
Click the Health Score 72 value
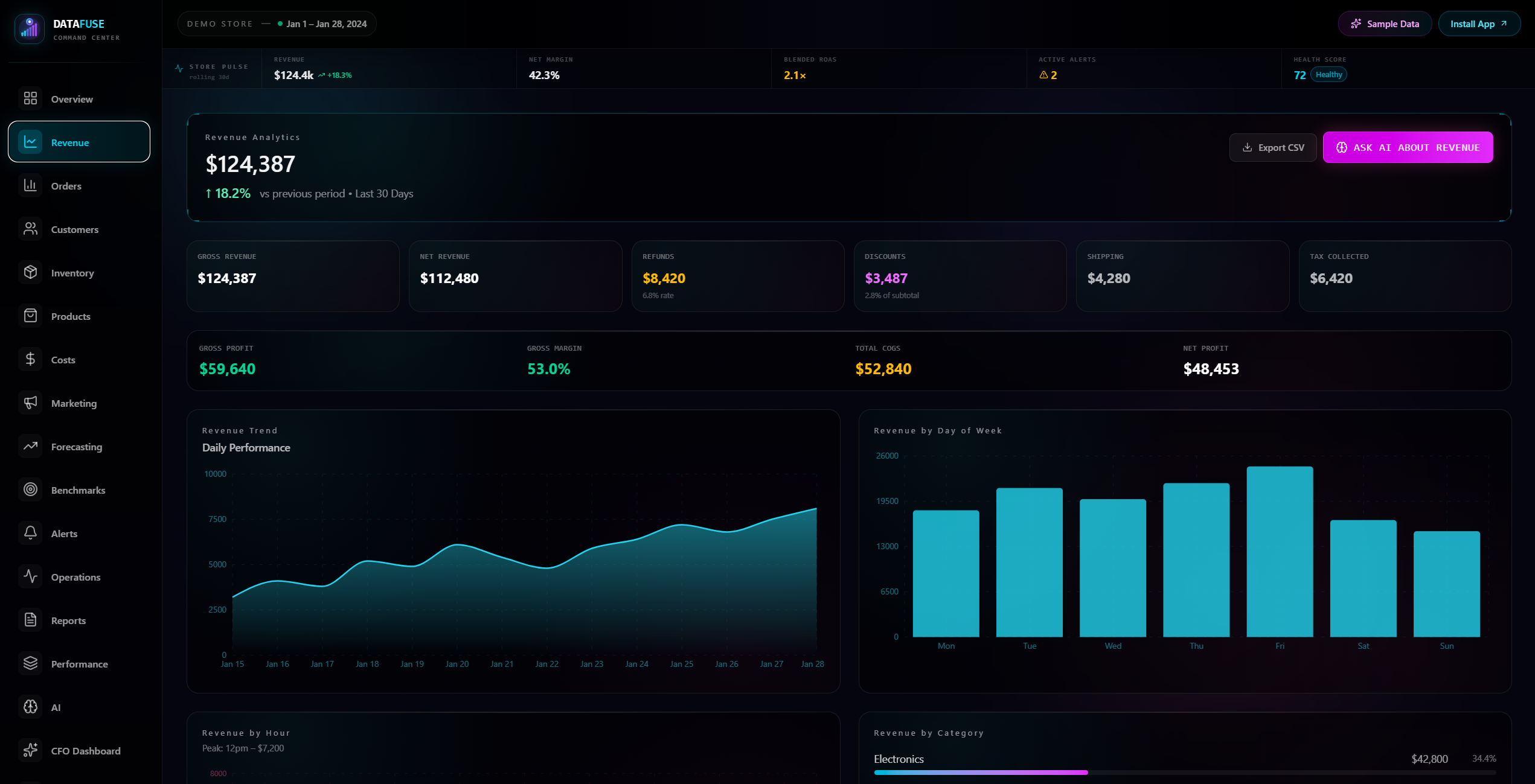tap(1299, 75)
